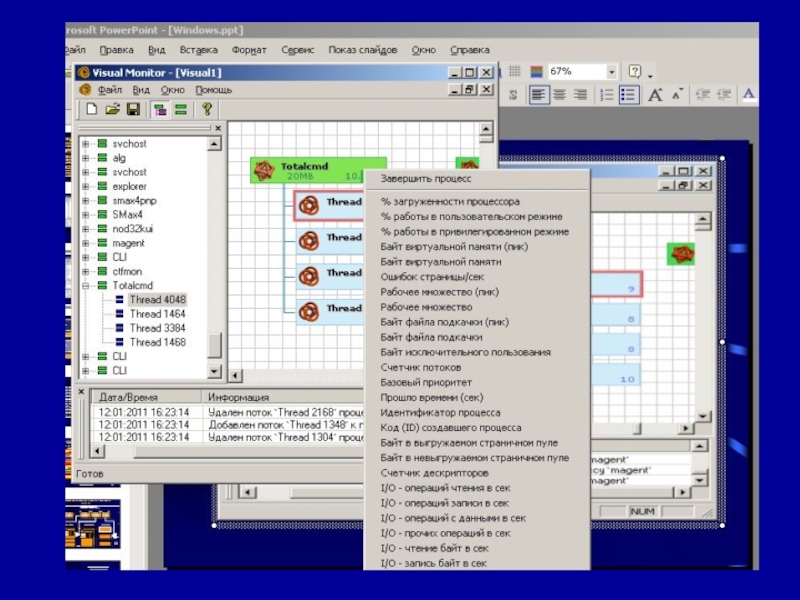Open Показ слайдов menu in PowerPoint
The height and width of the screenshot is (600, 800).
point(363,50)
